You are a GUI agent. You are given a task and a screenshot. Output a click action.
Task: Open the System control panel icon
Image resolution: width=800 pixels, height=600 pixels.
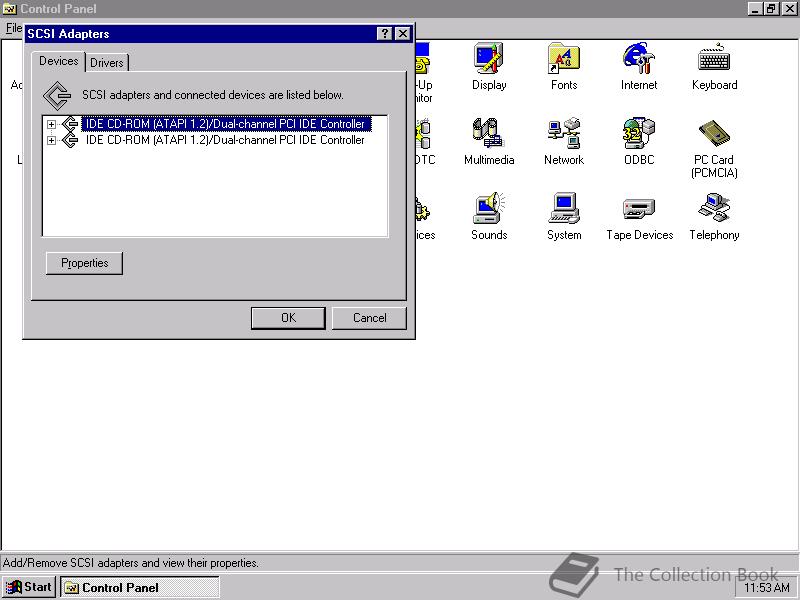564,216
